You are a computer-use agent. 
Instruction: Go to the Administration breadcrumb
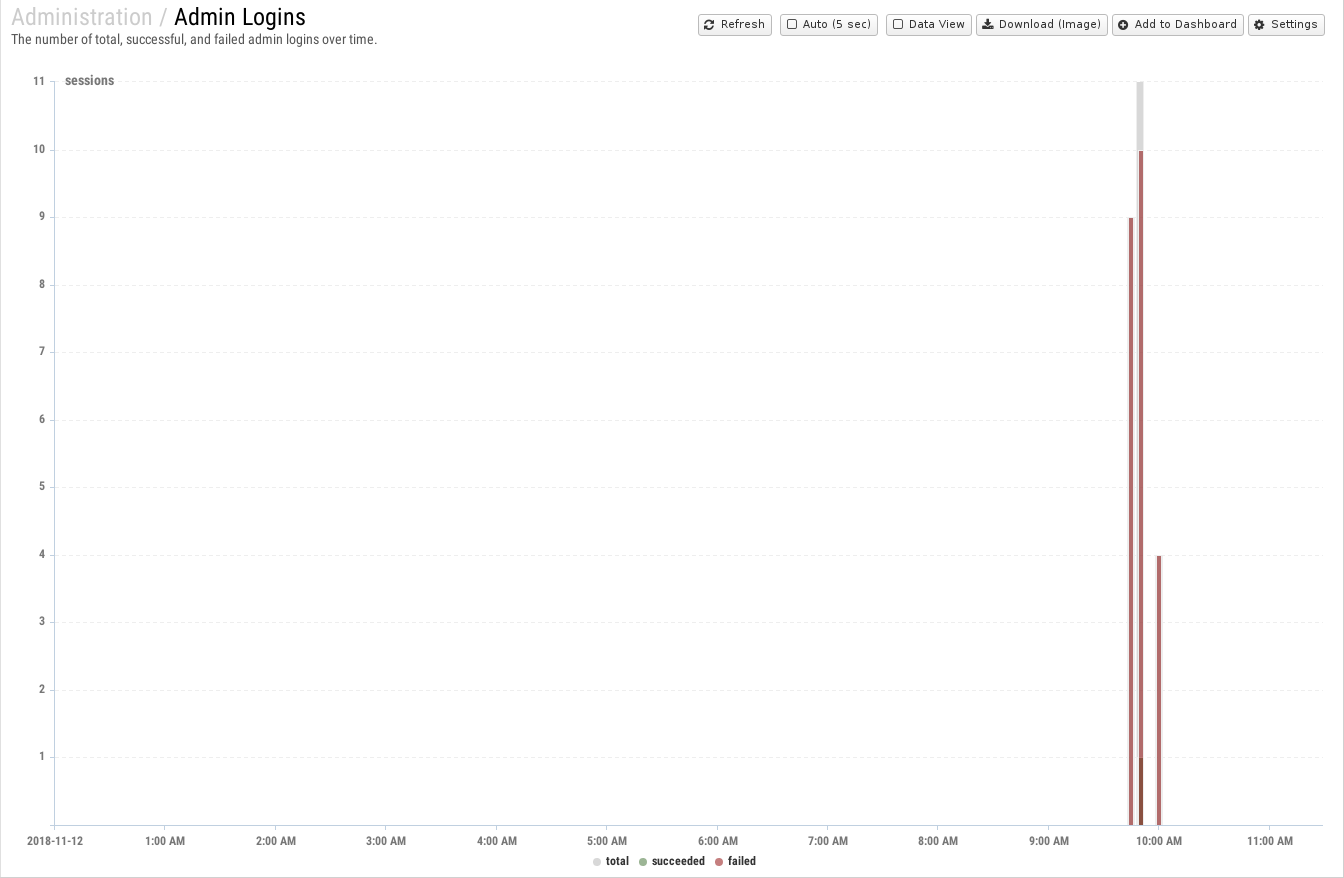(x=82, y=17)
